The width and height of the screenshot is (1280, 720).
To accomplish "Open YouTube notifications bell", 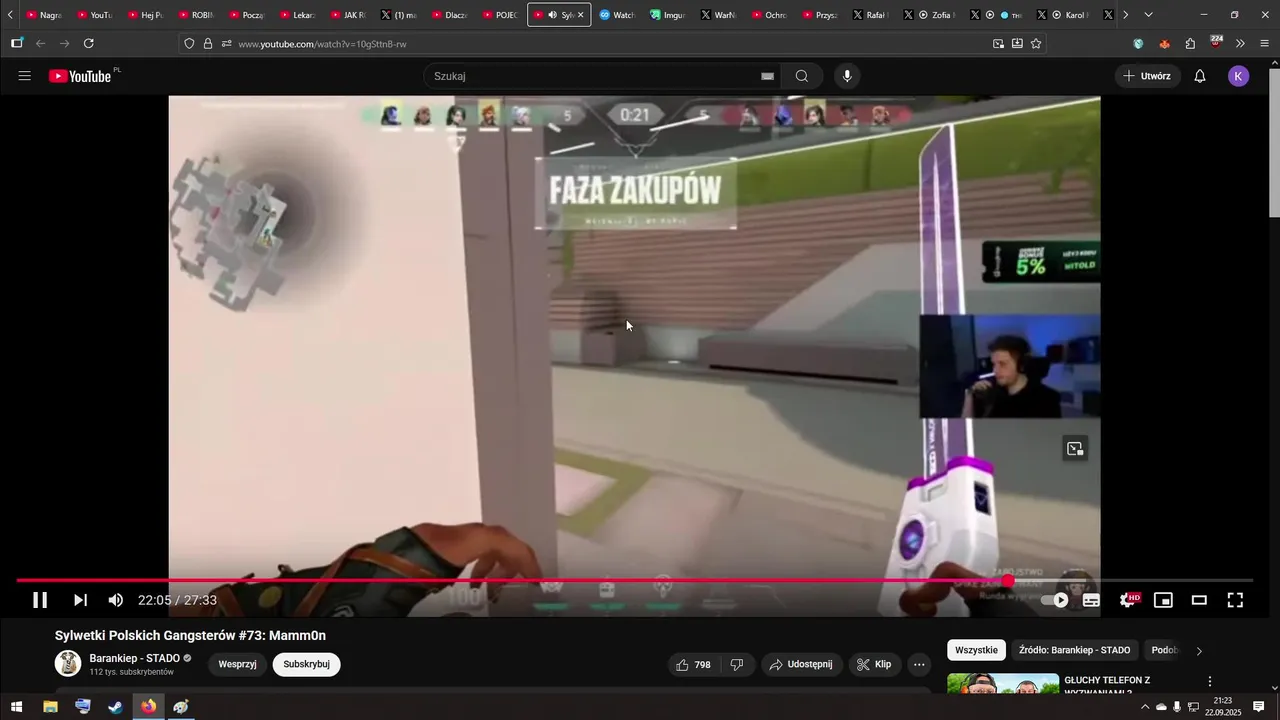I will 1200,76.
